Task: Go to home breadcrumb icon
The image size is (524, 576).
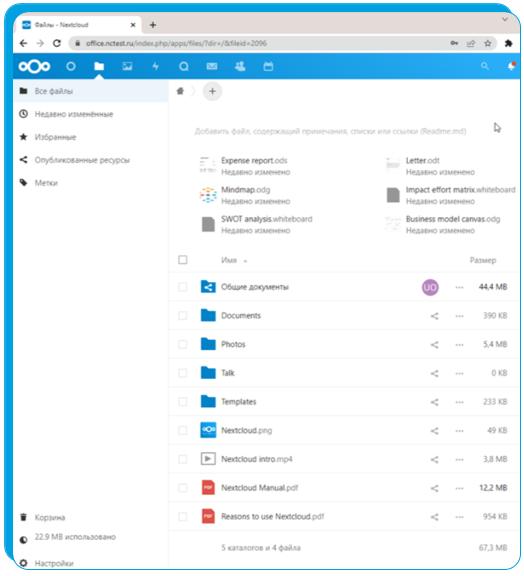Action: 180,91
